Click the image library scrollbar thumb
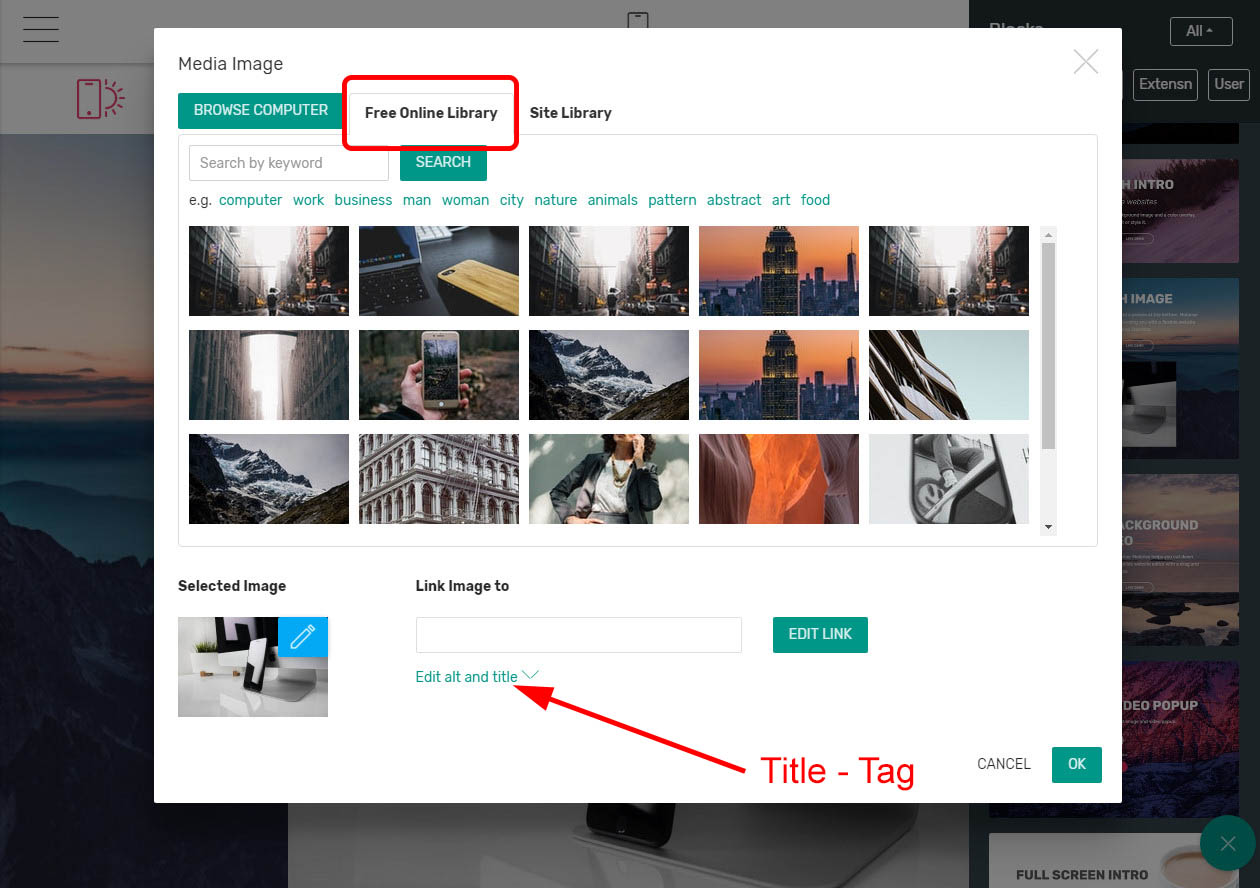The height and width of the screenshot is (888, 1260). 1049,345
